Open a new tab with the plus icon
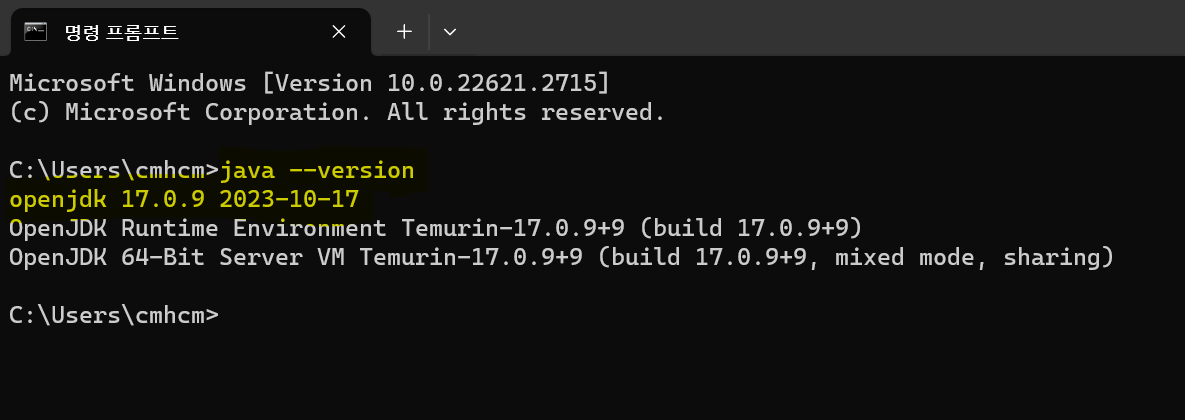 click(x=404, y=32)
